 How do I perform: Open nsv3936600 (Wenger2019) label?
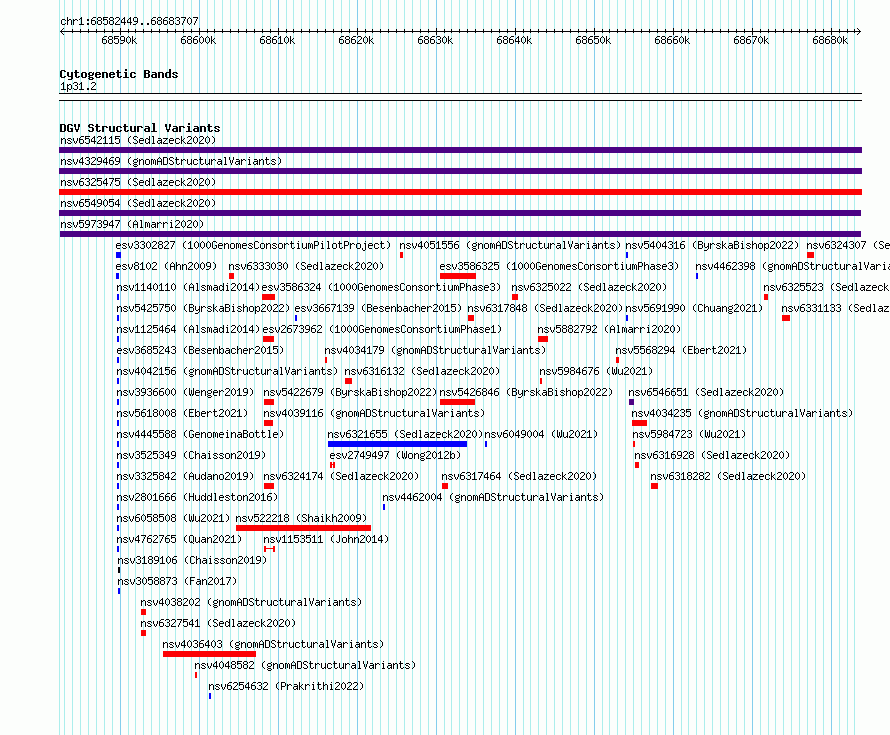pos(185,392)
